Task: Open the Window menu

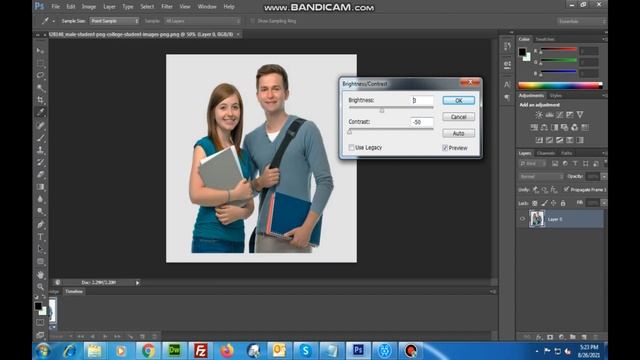Action: 207,7
